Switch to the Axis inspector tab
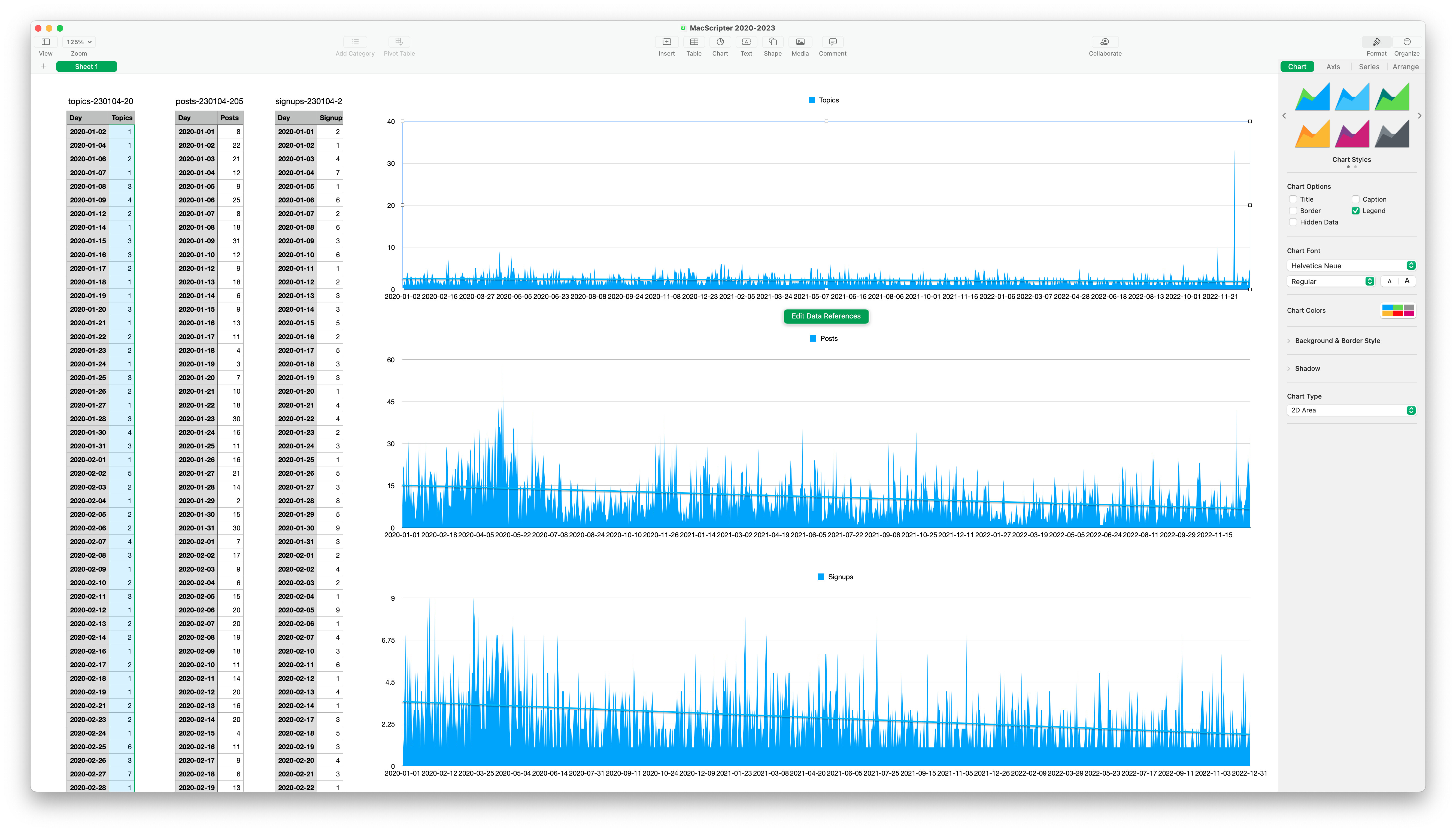 (x=1333, y=66)
